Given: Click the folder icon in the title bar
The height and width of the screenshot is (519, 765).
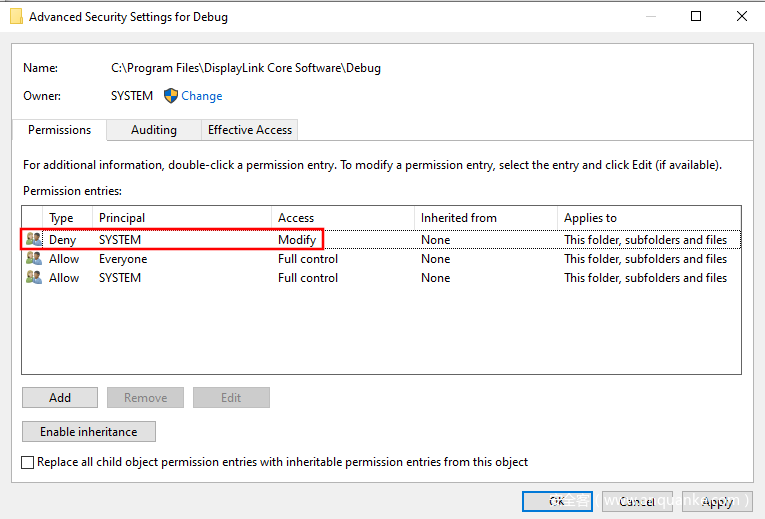Looking at the screenshot, I should point(16,17).
